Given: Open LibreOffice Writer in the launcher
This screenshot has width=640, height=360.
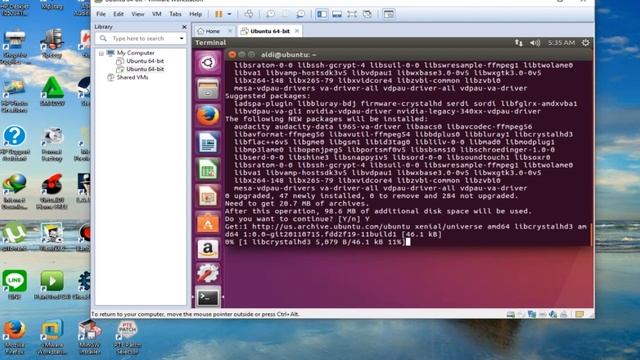Looking at the screenshot, I should pyautogui.click(x=208, y=142).
